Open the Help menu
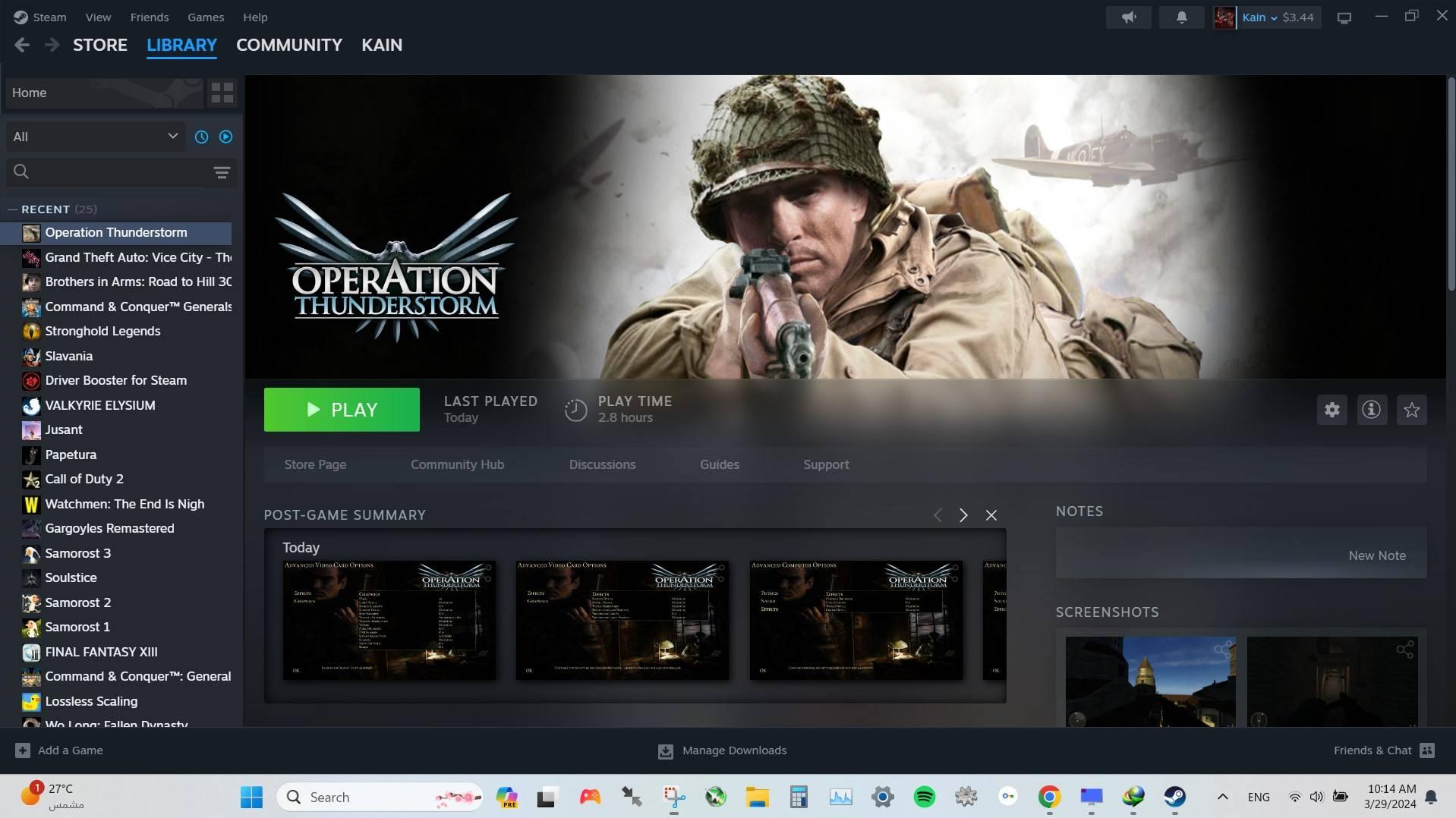Screen dimensions: 1456x818 tap(255, 17)
